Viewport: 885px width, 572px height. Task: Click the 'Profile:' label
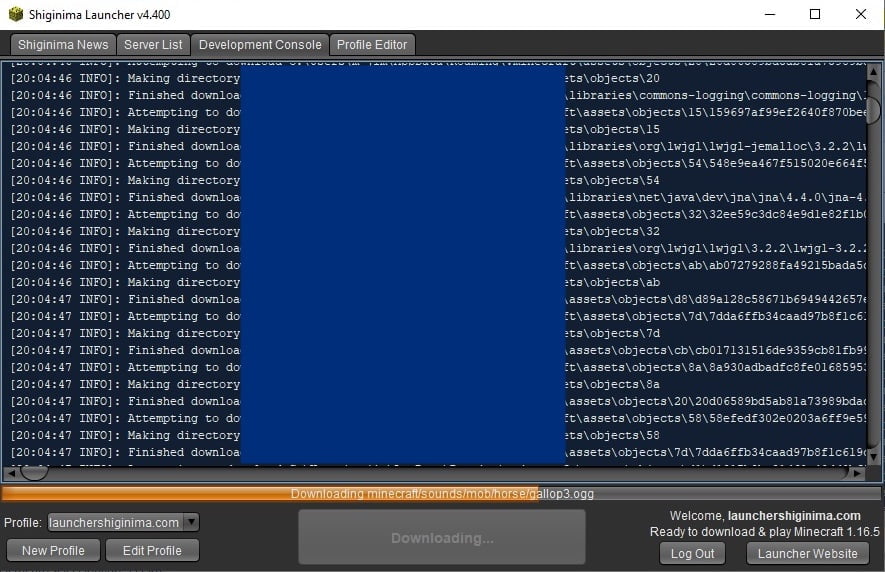23,522
